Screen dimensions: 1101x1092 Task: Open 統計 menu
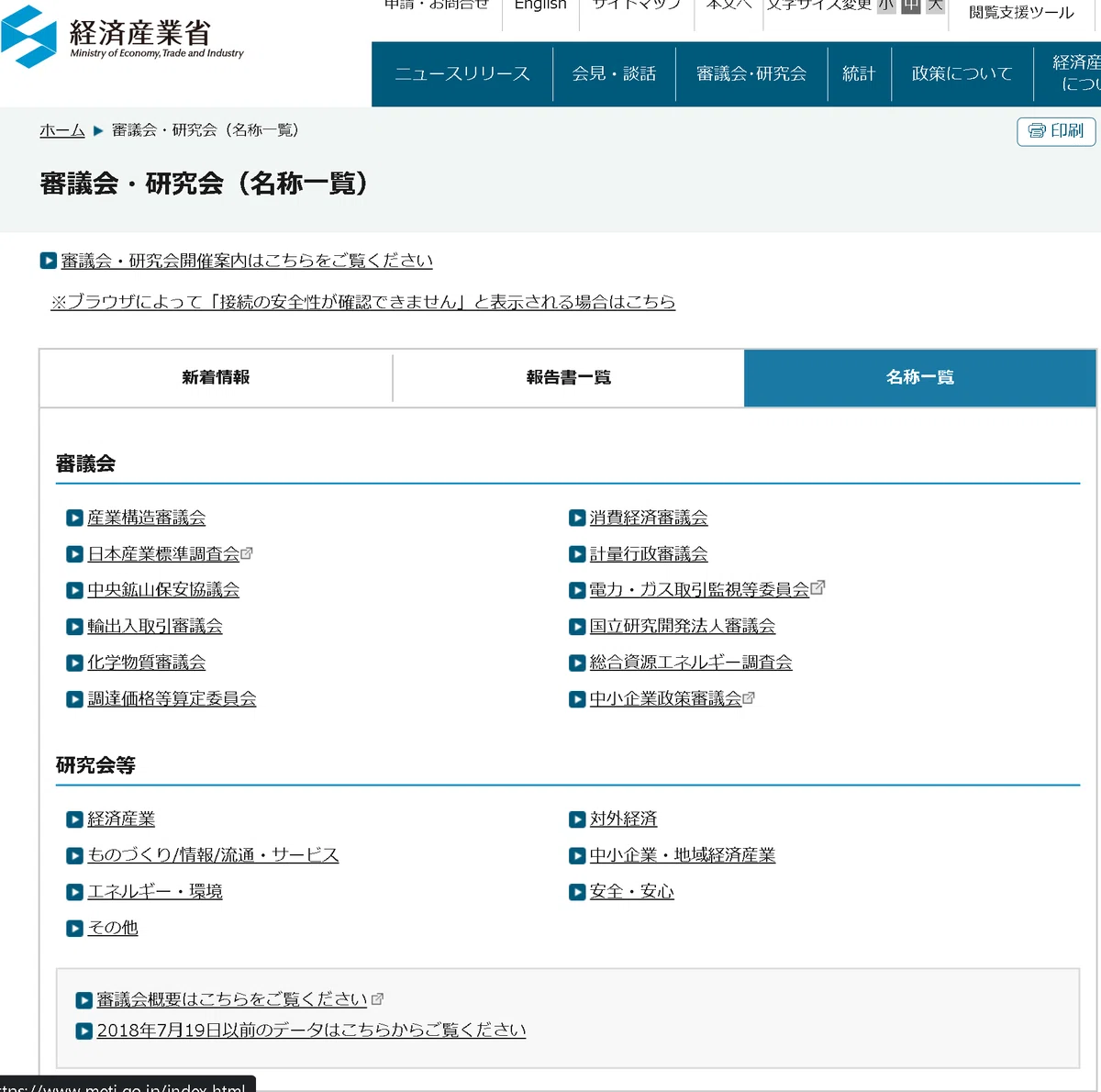pos(859,73)
